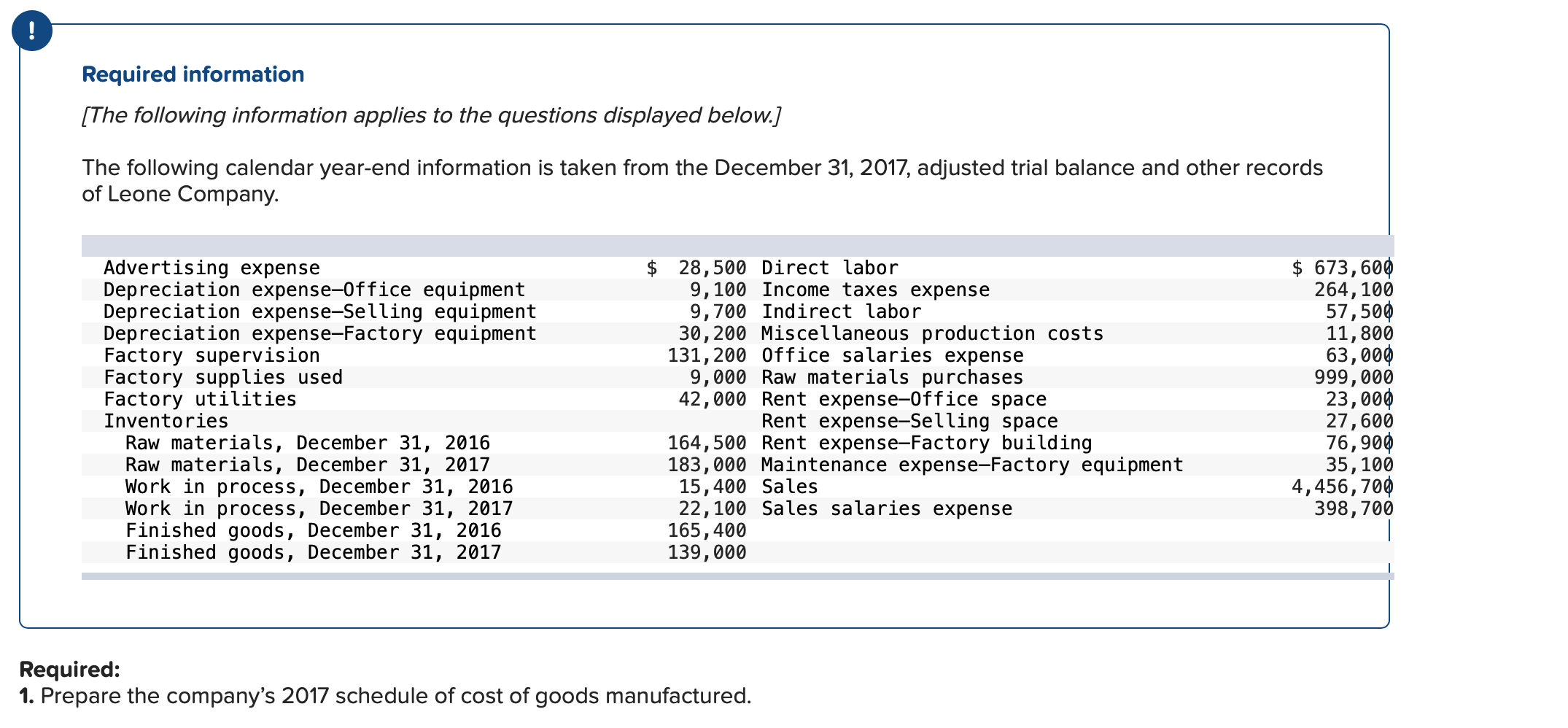Click the italic 'The following information applies' note
1568x728 pixels.
point(431,115)
